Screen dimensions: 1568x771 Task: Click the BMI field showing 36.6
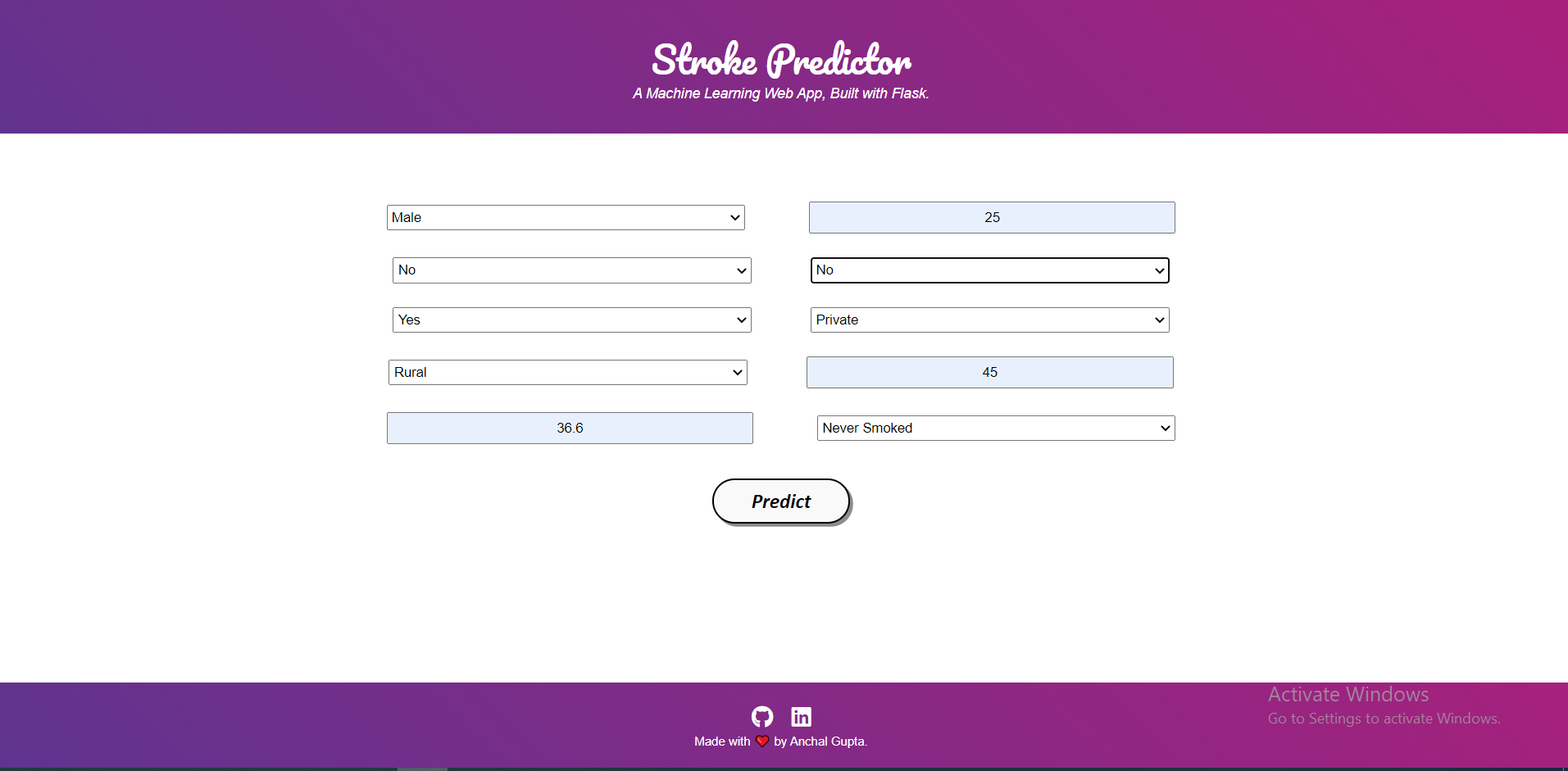click(x=570, y=428)
